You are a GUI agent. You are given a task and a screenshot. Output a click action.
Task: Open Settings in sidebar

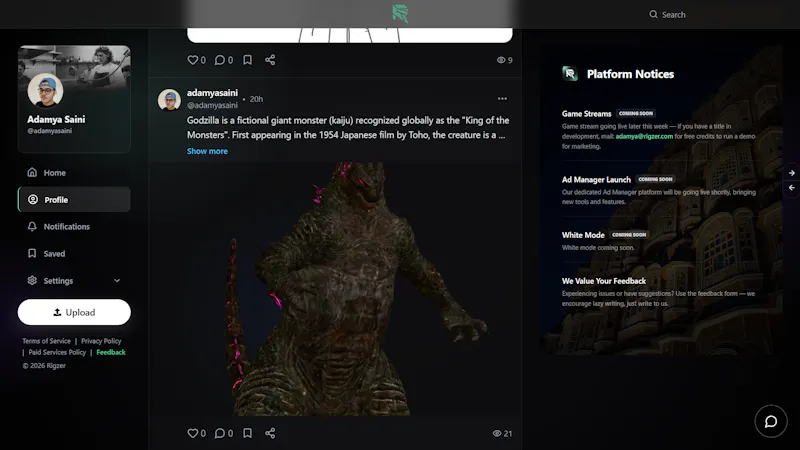coord(74,281)
